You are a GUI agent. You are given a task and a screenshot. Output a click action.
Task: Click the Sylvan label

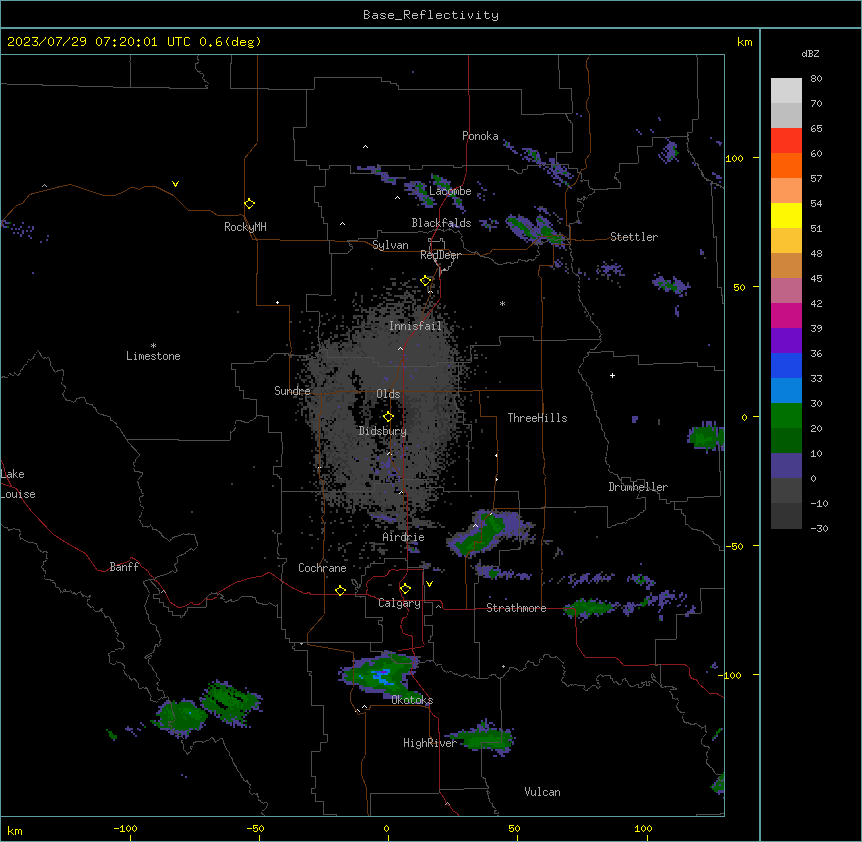click(x=390, y=245)
